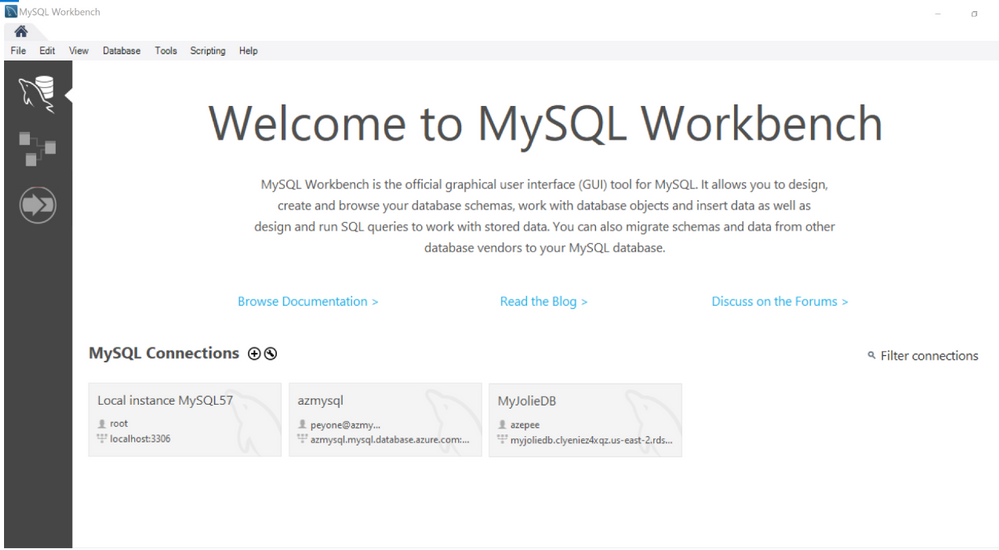This screenshot has width=999, height=550.
Task: Open manage connections wrench icon
Action: 271,354
